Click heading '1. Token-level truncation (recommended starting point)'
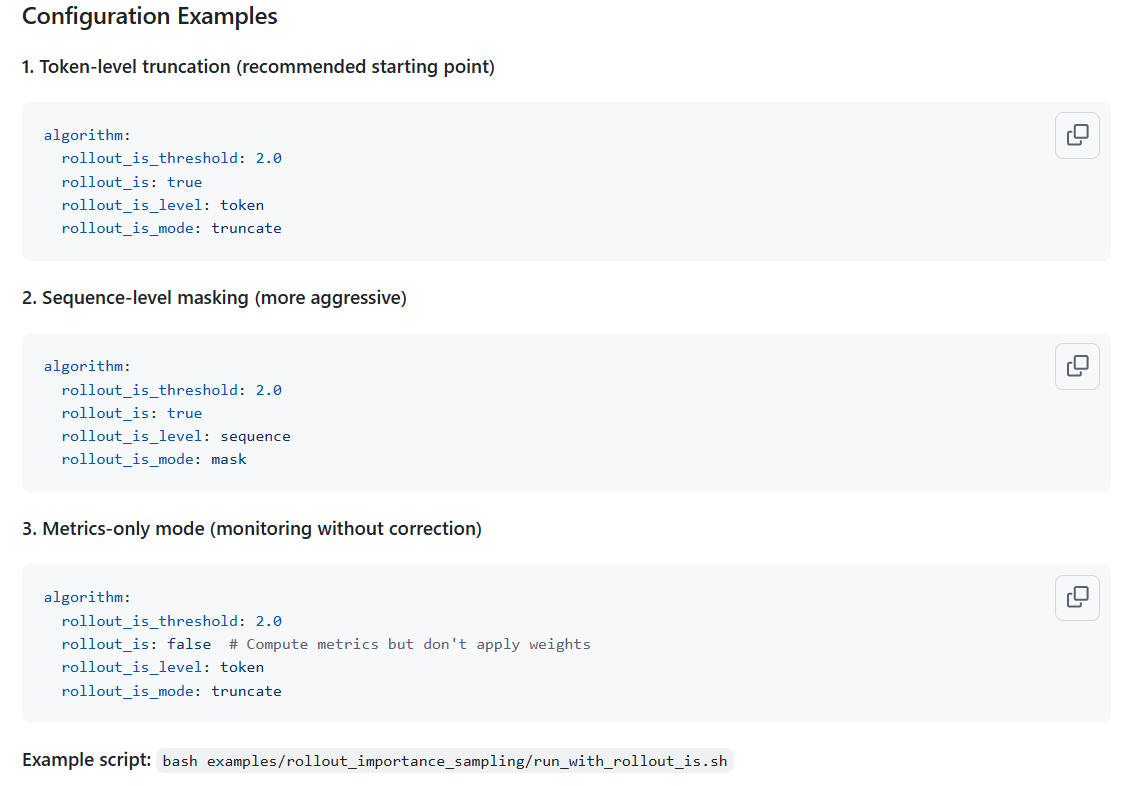 coord(258,67)
